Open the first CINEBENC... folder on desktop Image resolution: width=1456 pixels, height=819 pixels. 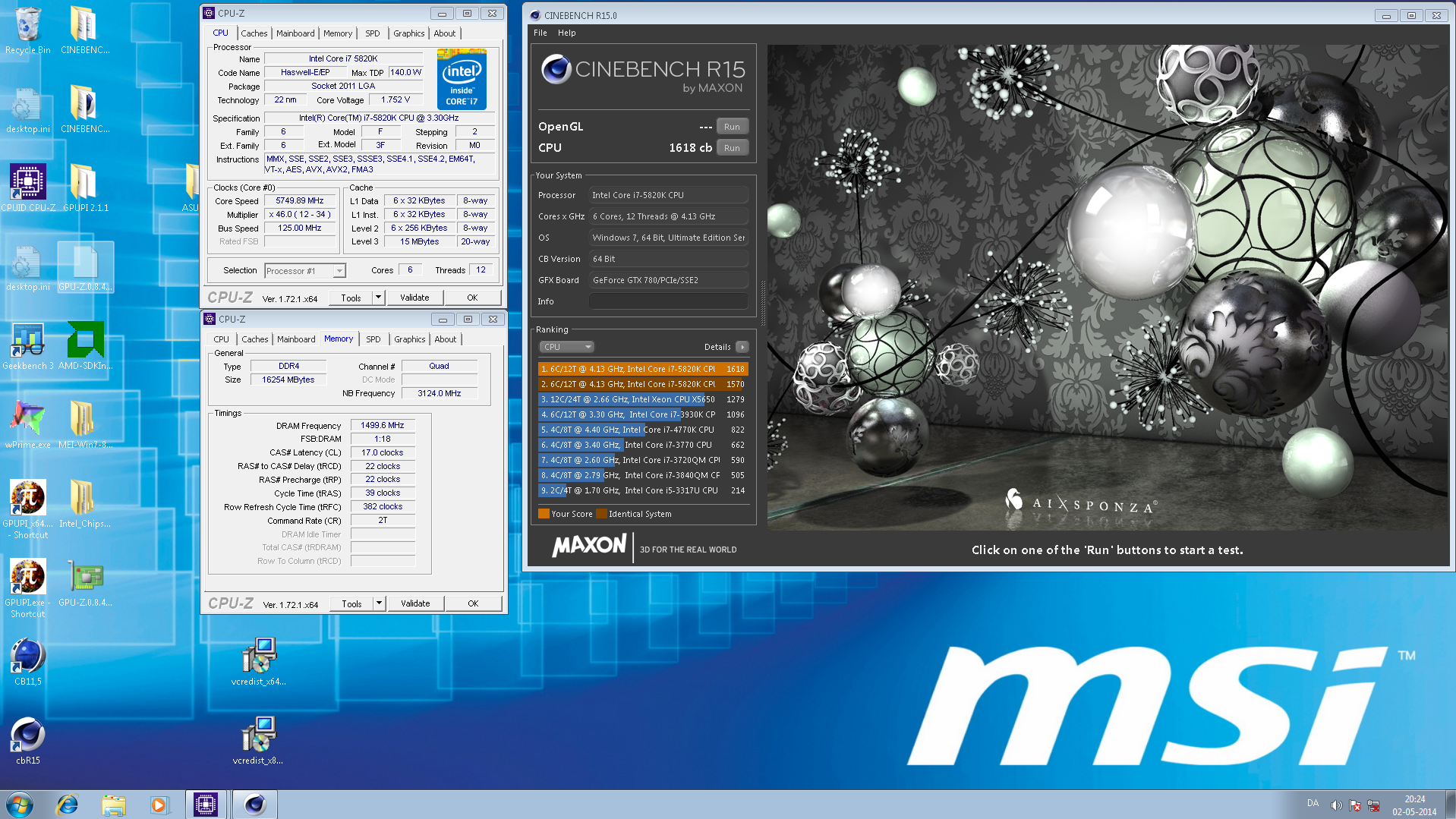85,30
